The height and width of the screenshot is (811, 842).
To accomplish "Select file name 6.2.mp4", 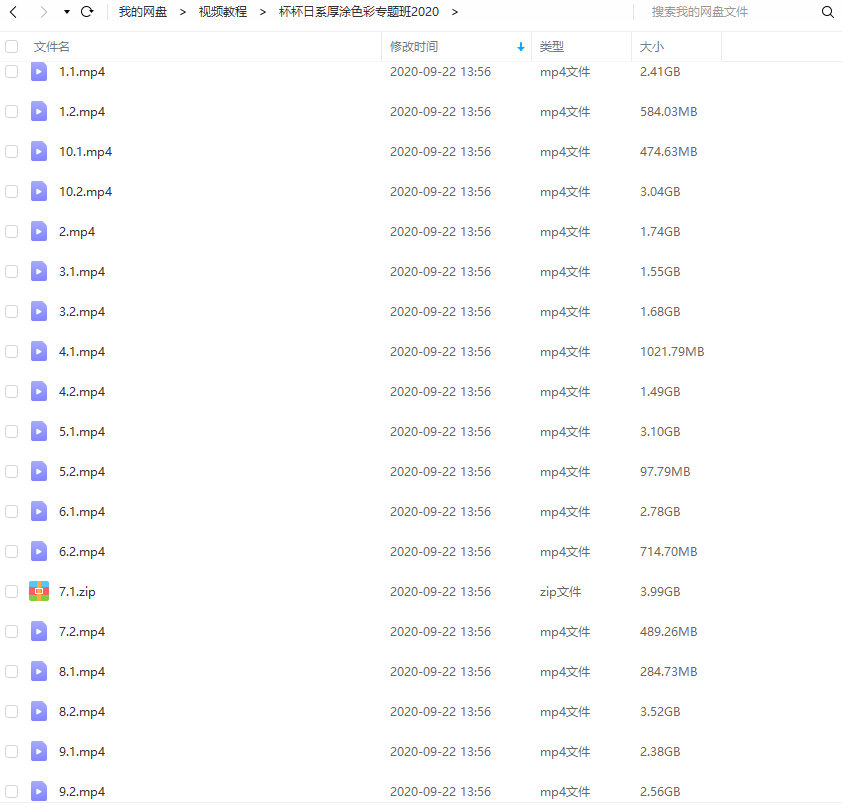I will click(82, 552).
